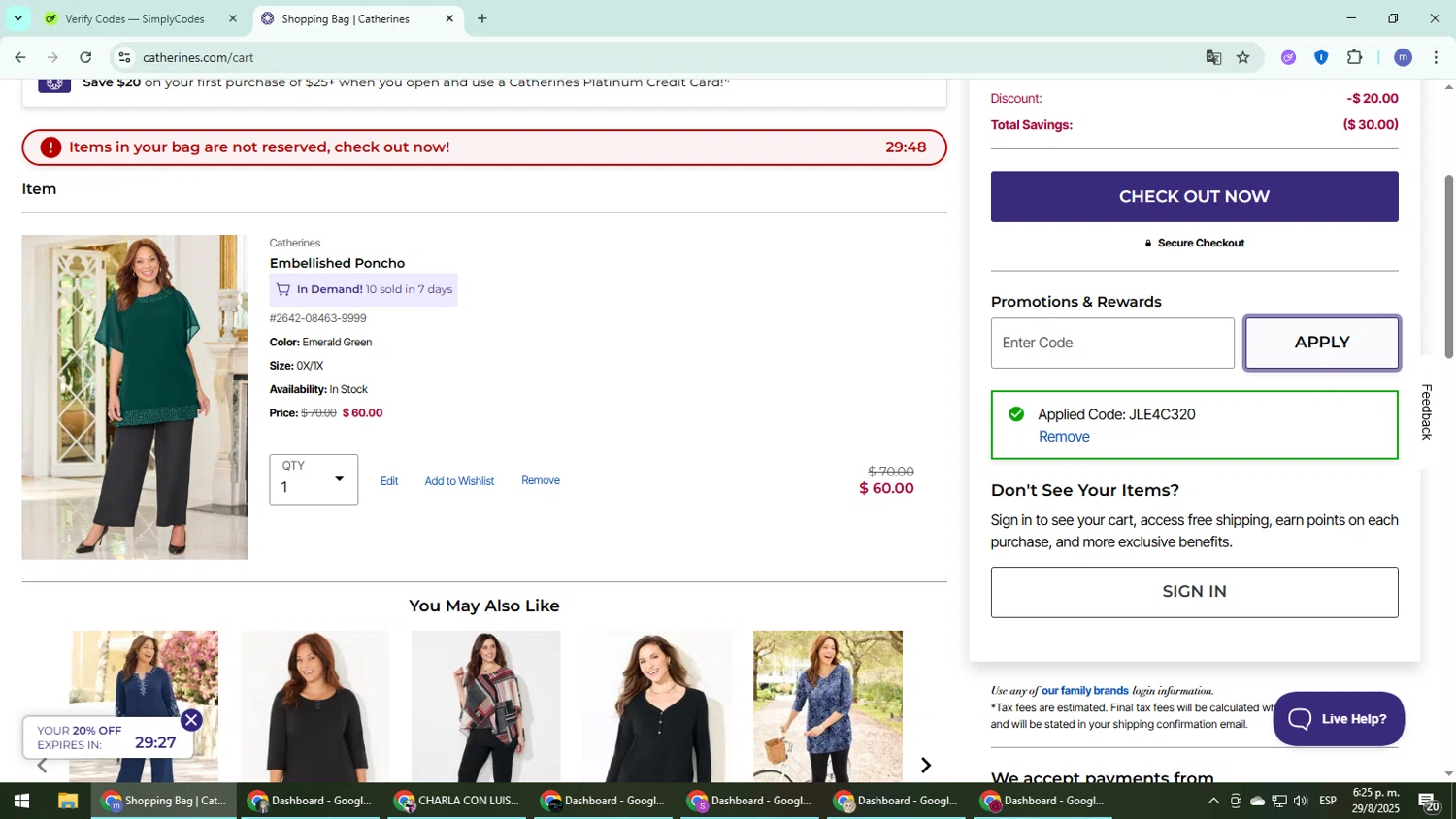Click the previous arrow in You May Also Like
1456x819 pixels.
43,767
